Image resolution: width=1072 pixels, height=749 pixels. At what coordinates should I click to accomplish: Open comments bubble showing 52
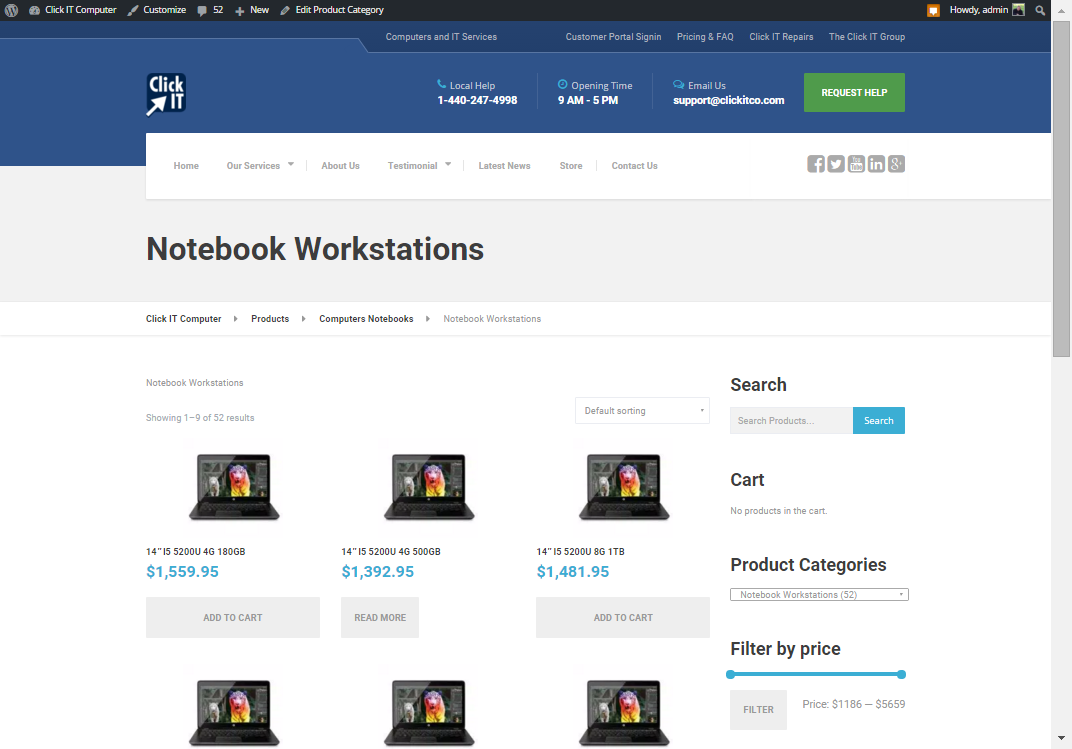click(210, 10)
